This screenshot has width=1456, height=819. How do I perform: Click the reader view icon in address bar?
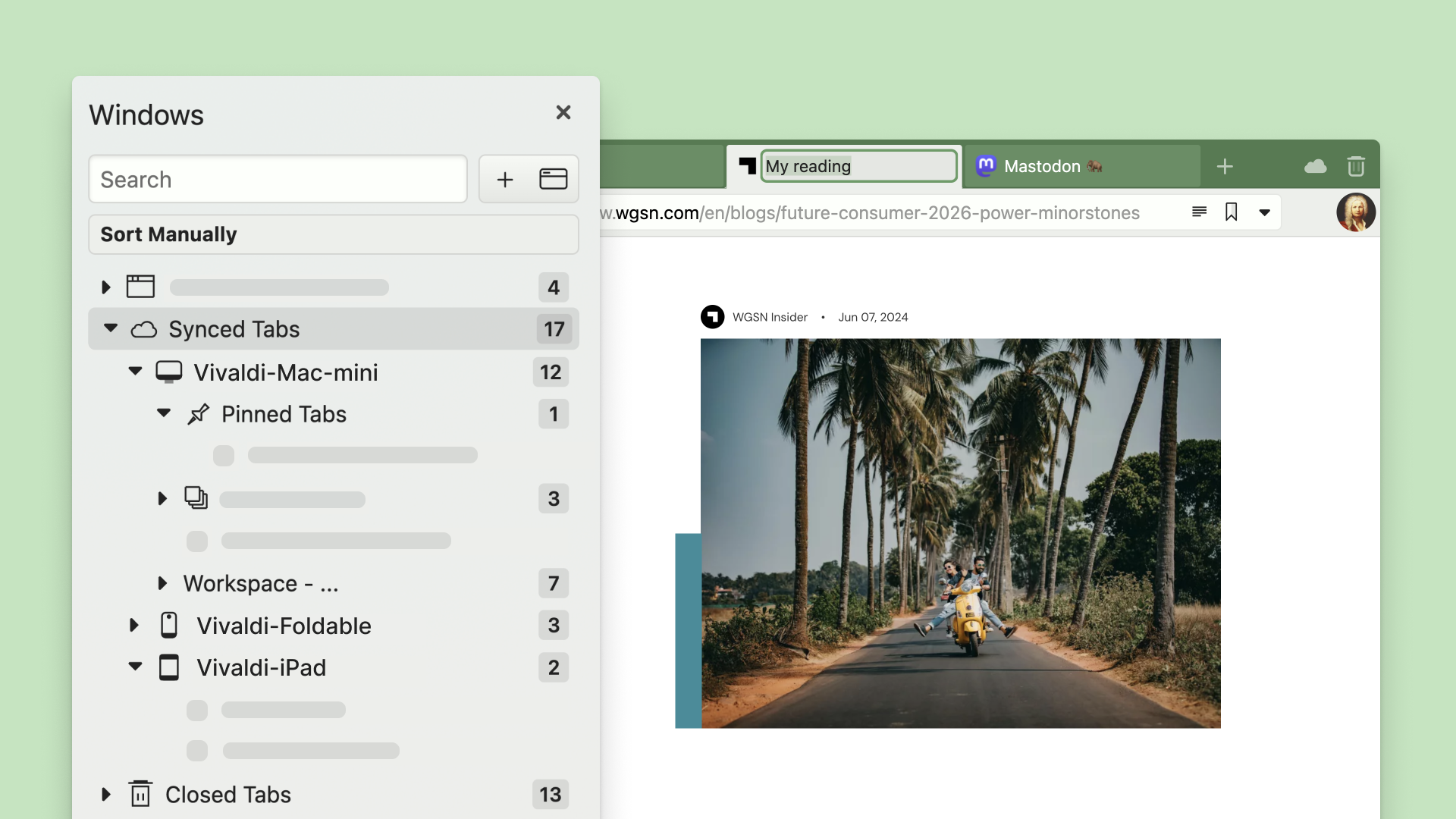(1199, 211)
